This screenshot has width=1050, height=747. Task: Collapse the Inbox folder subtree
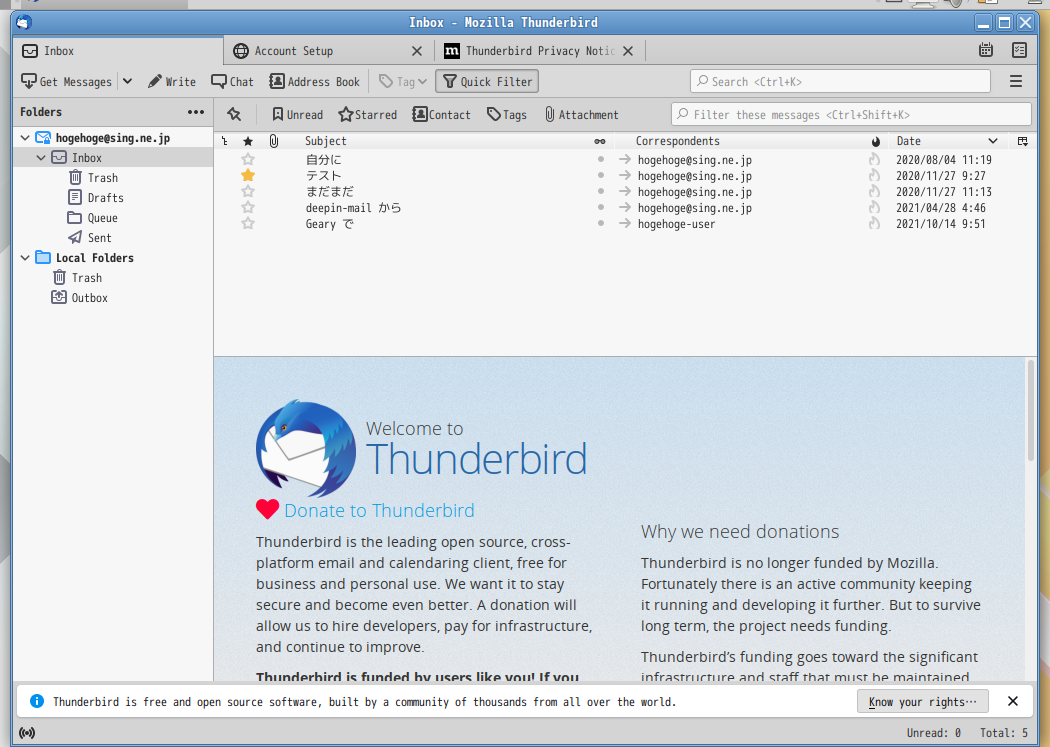coord(41,158)
